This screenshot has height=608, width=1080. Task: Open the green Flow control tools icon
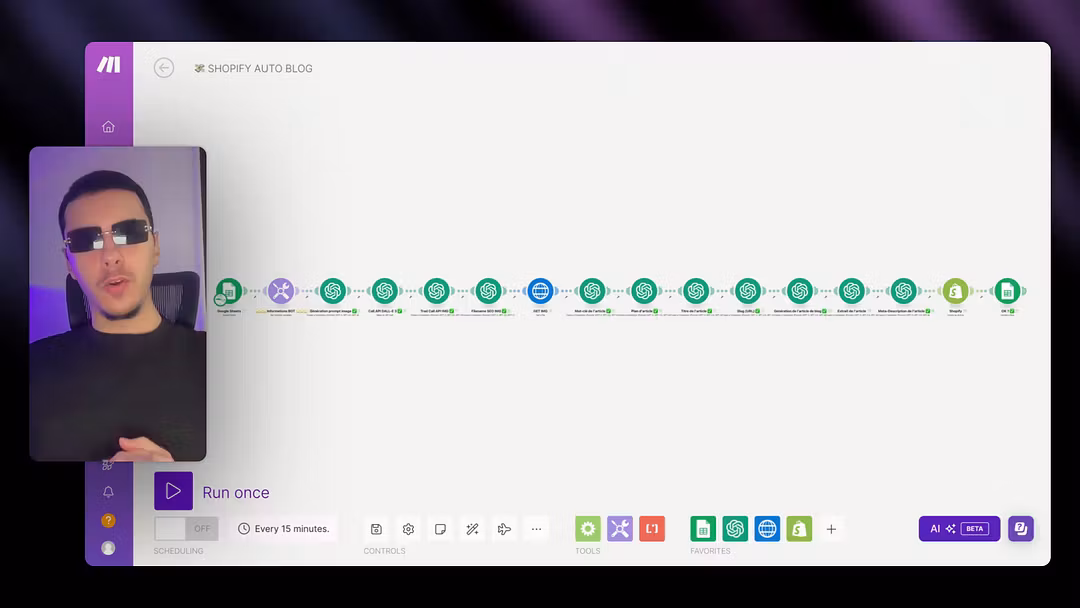[x=588, y=529]
